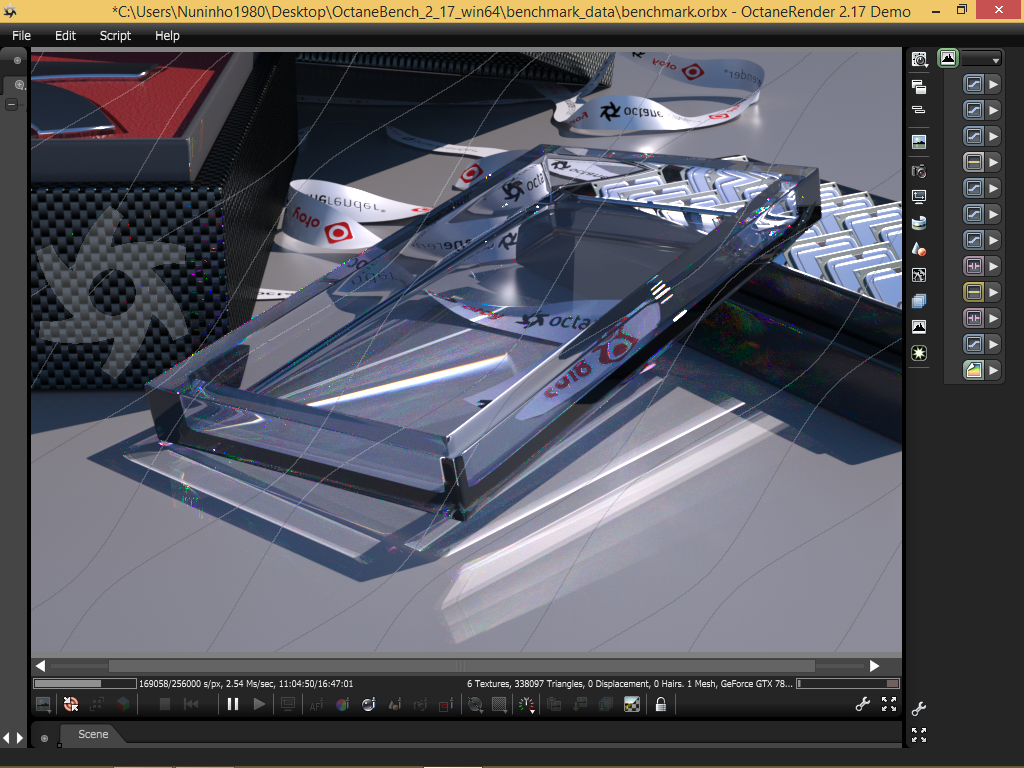Open the Script menu
The height and width of the screenshot is (768, 1024).
(115, 36)
